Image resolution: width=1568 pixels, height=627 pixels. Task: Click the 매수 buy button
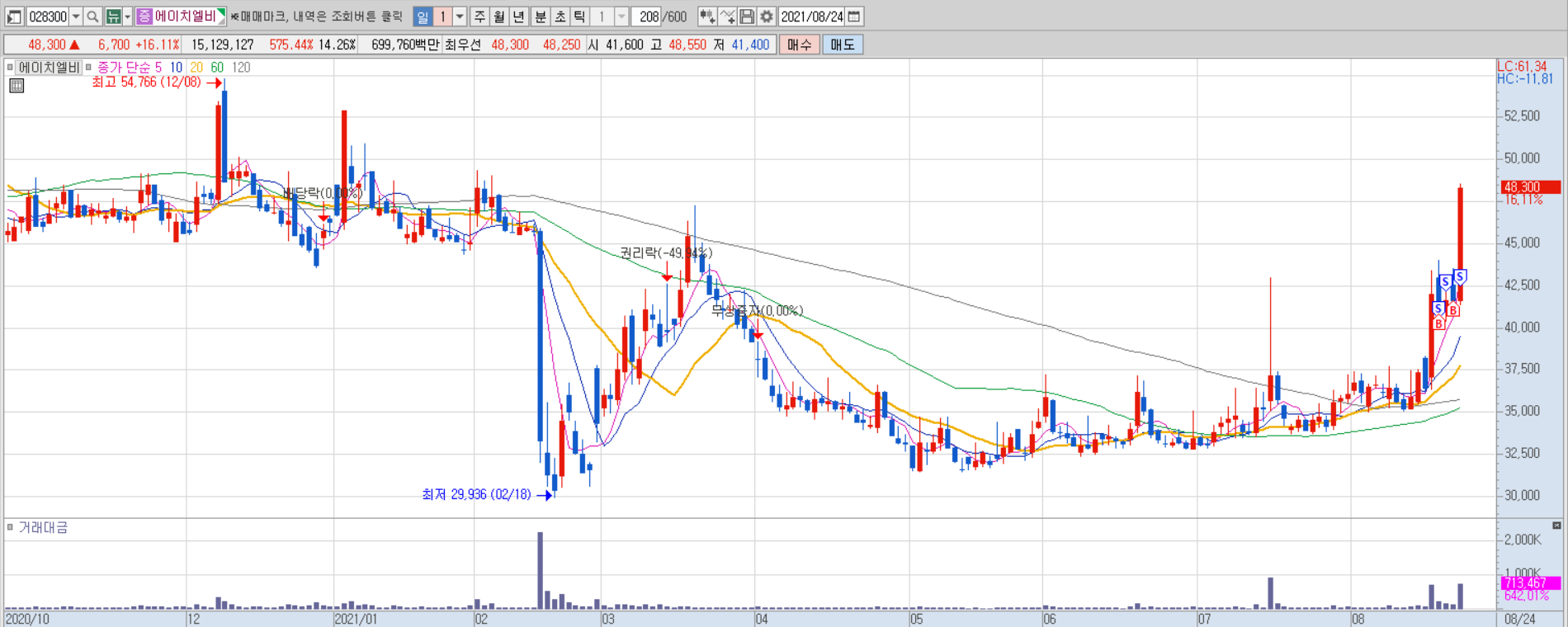pyautogui.click(x=799, y=45)
